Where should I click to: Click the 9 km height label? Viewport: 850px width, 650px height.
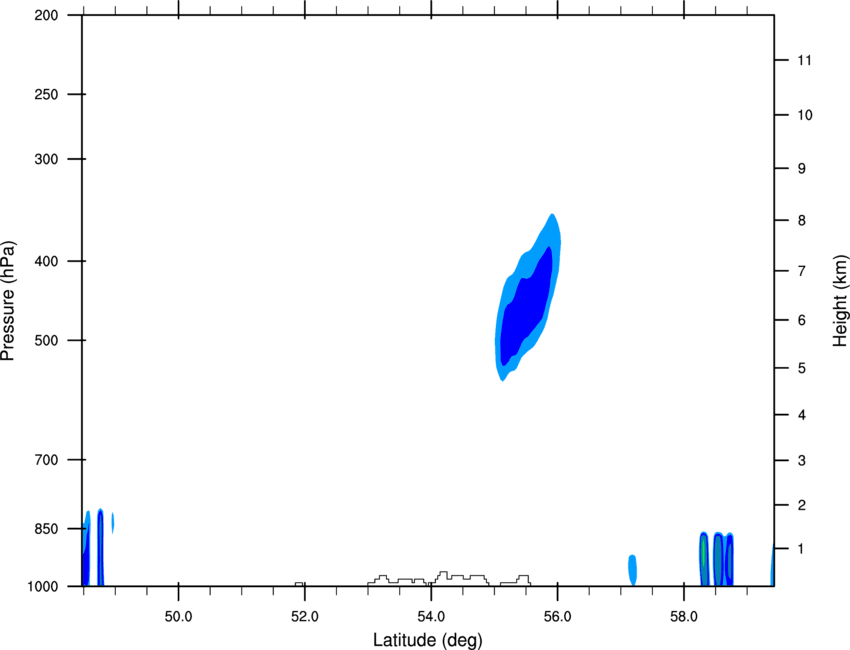[802, 169]
